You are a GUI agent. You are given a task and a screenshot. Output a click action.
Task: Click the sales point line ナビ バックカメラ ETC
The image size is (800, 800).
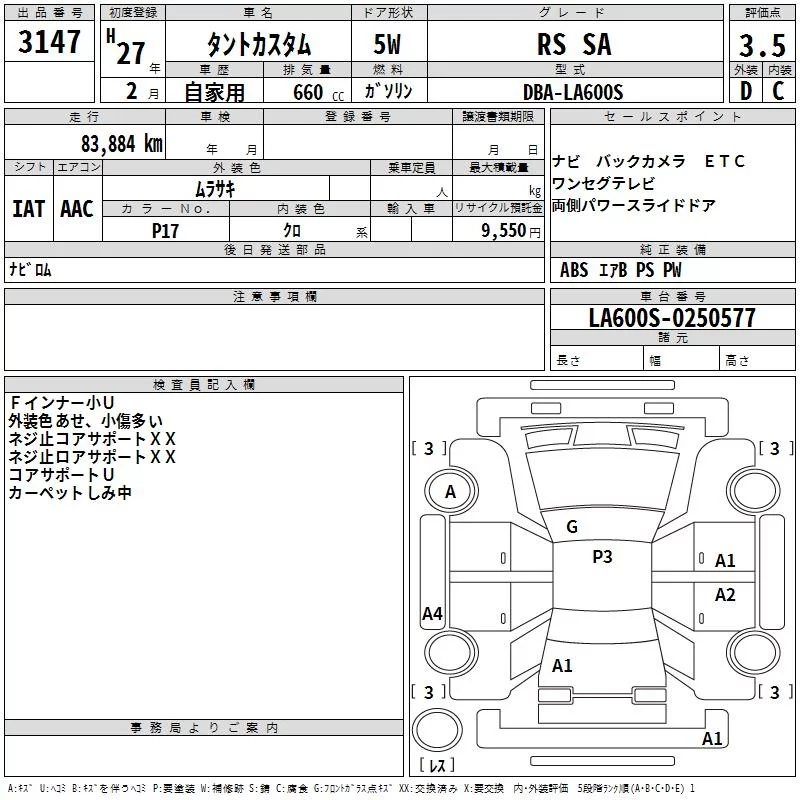click(x=648, y=161)
